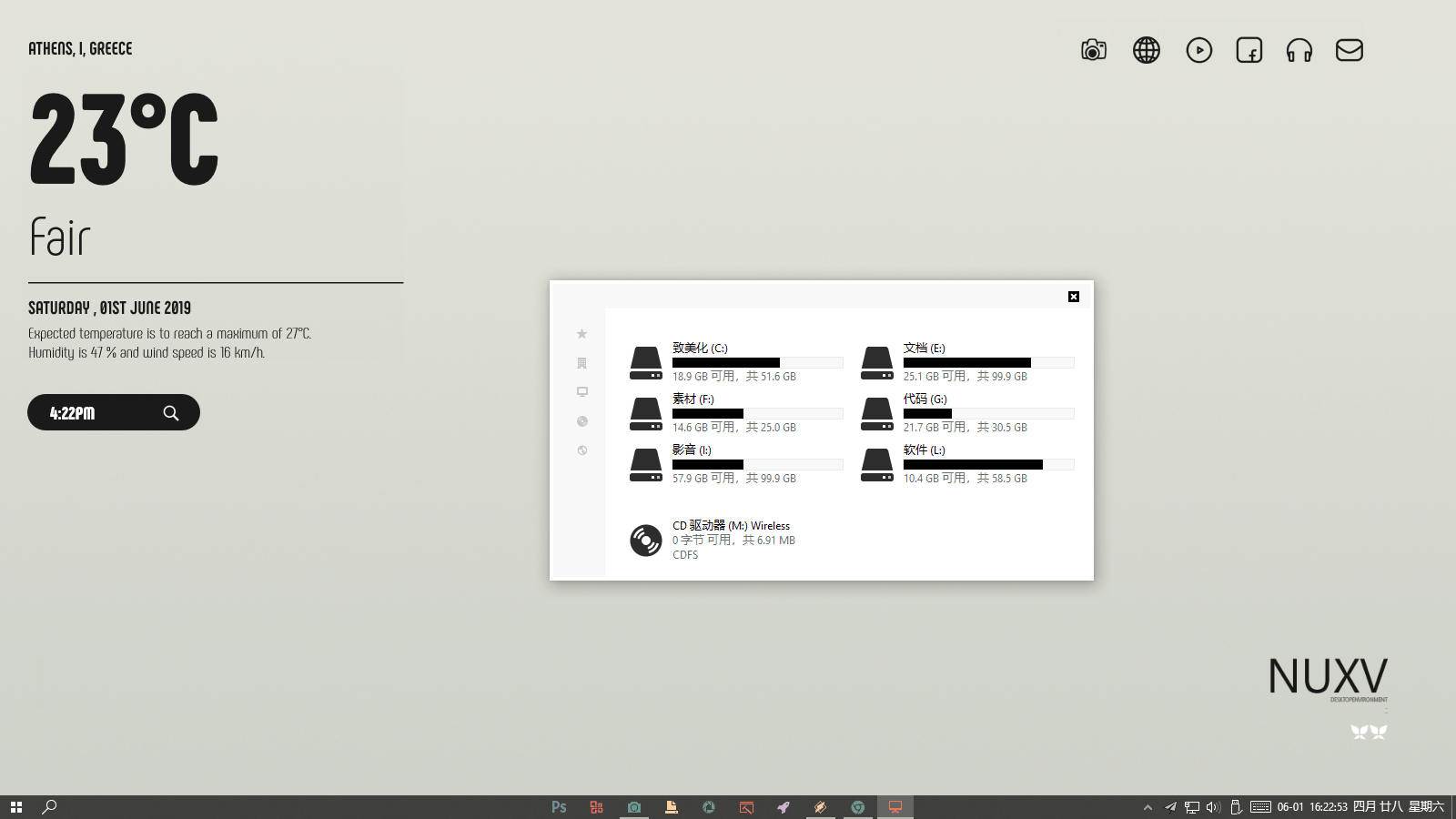This screenshot has width=1456, height=819.
Task: Select the star favorites sidebar icon
Action: pyautogui.click(x=581, y=334)
